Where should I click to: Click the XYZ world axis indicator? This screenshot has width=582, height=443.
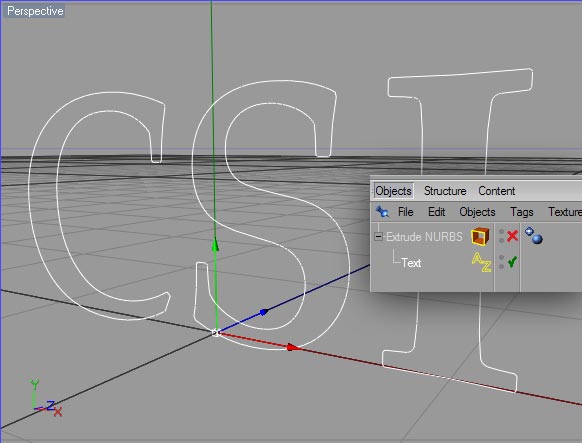coord(46,398)
